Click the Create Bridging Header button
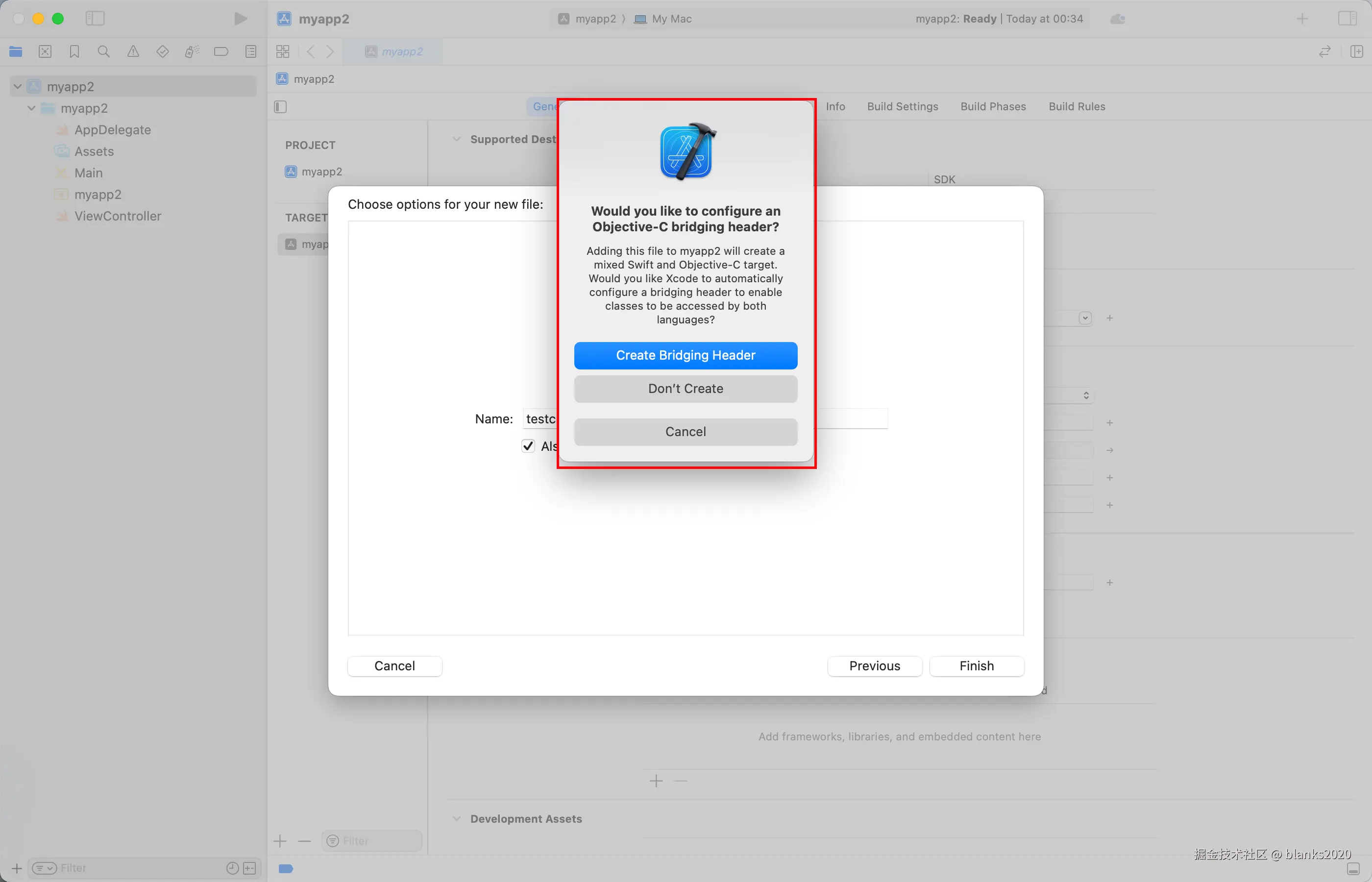The width and height of the screenshot is (1372, 882). point(686,355)
